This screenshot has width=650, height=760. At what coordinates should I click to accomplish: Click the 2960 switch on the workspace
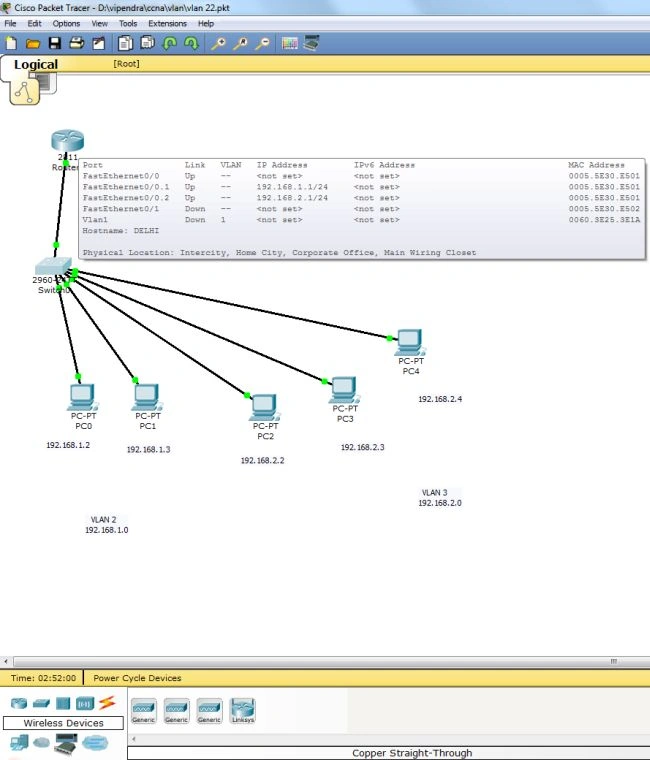point(53,266)
